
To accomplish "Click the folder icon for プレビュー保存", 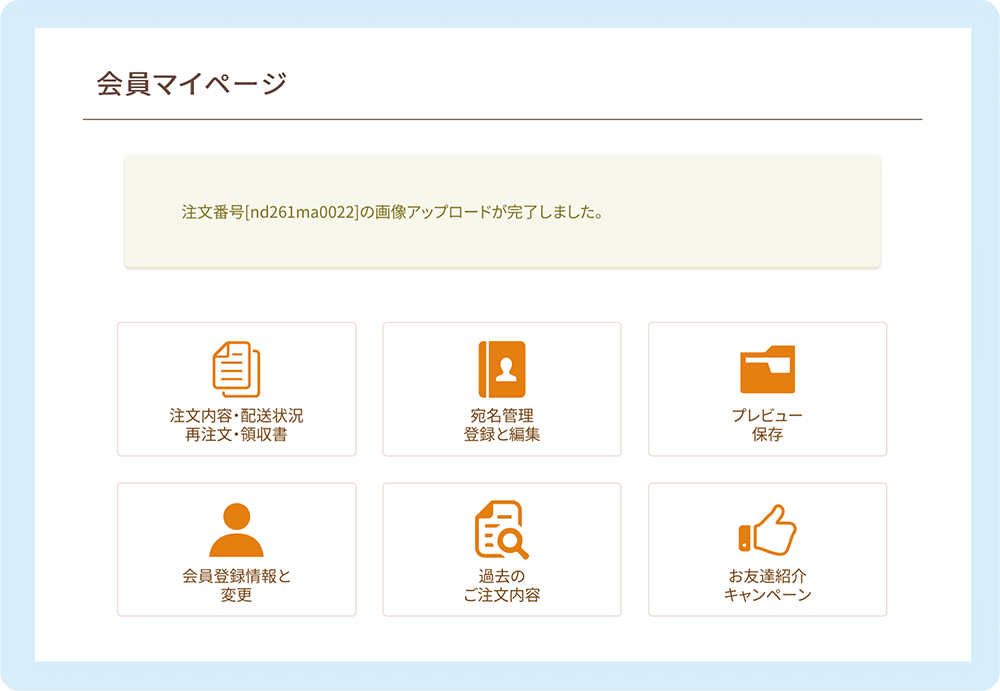I will (767, 369).
